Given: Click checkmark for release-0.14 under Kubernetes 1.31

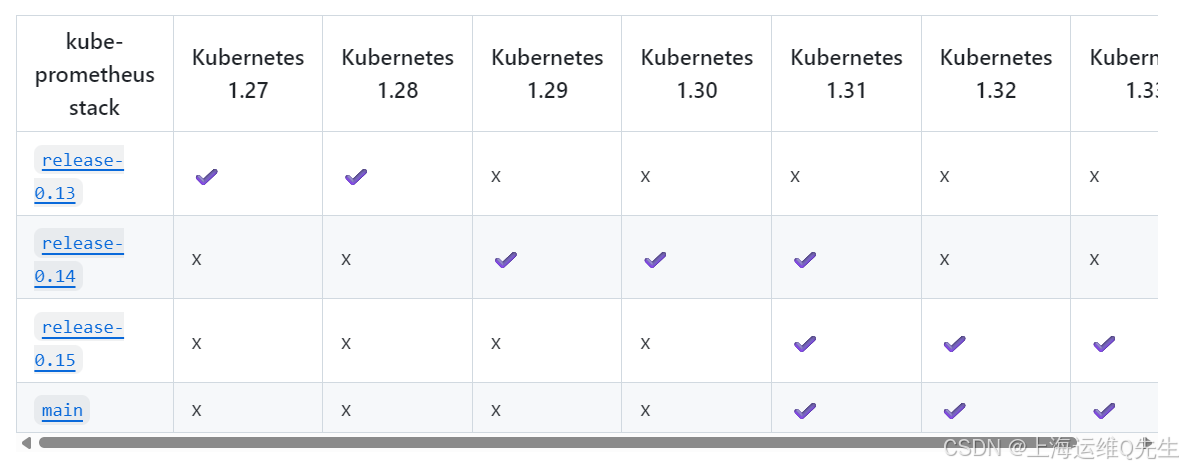Looking at the screenshot, I should (x=805, y=260).
